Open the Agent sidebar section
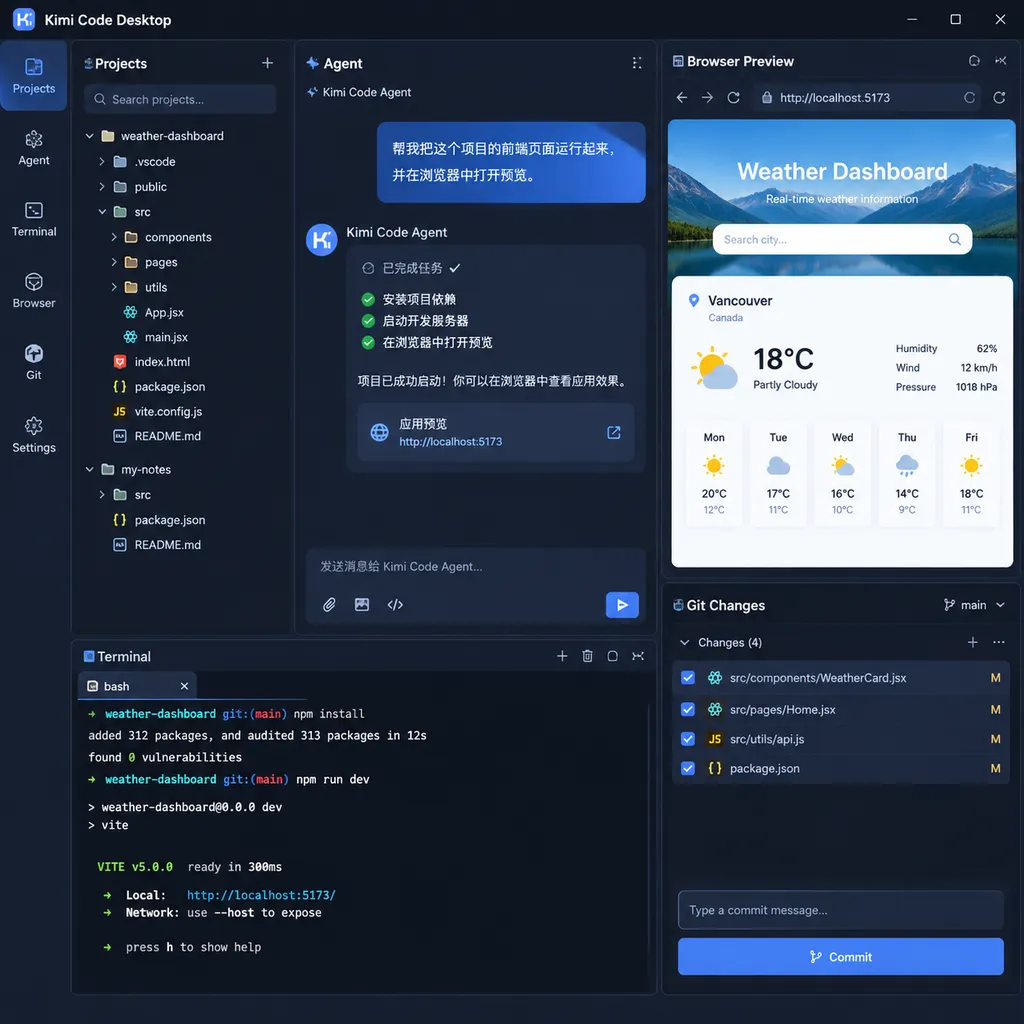1024x1024 pixels. coord(33,148)
